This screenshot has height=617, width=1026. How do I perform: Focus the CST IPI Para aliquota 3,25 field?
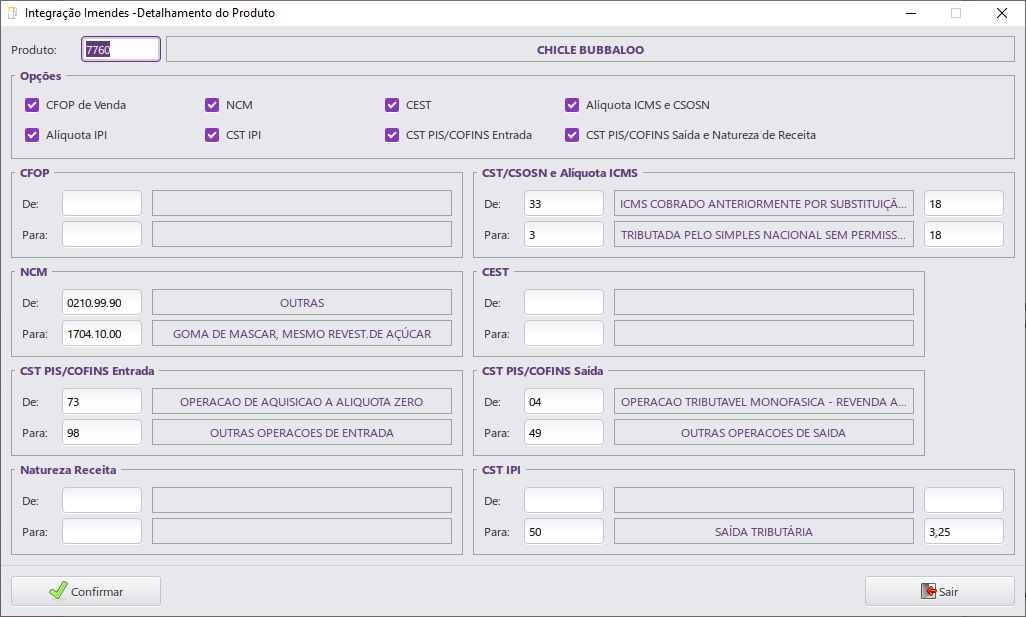pyautogui.click(x=963, y=532)
